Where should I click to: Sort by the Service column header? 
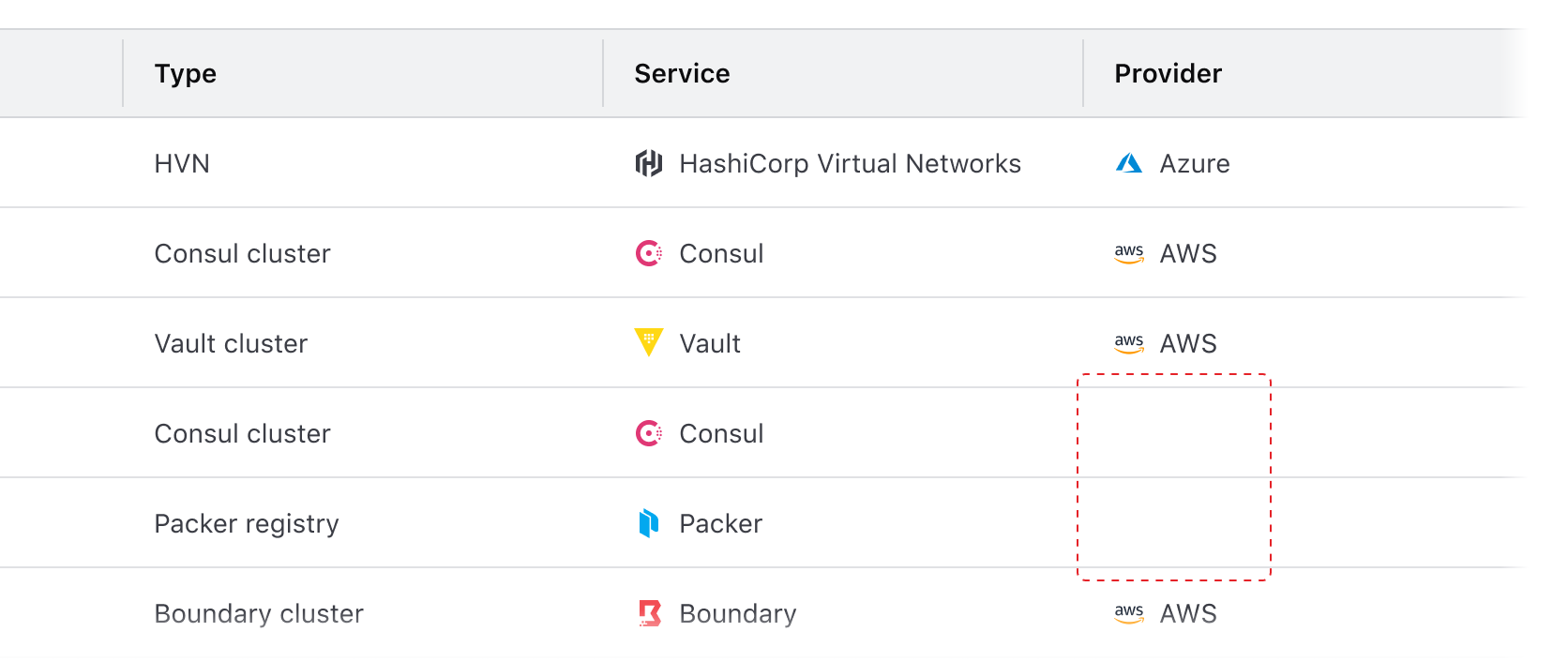(682, 73)
